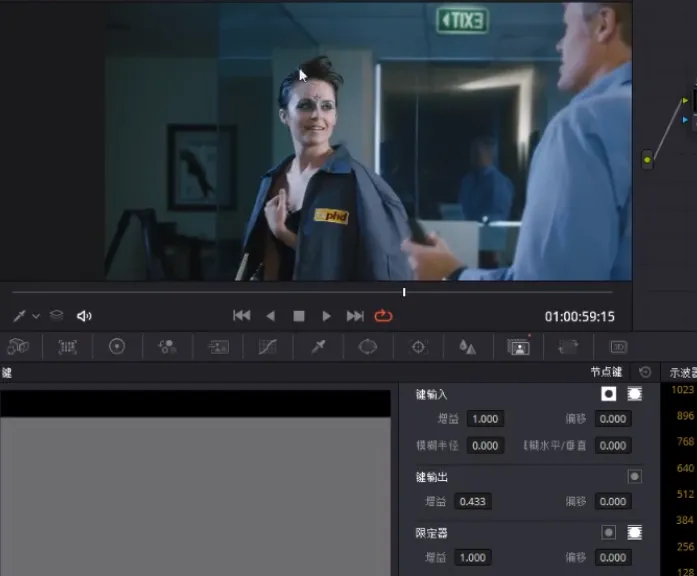Open the Color Wheels palette

117,346
